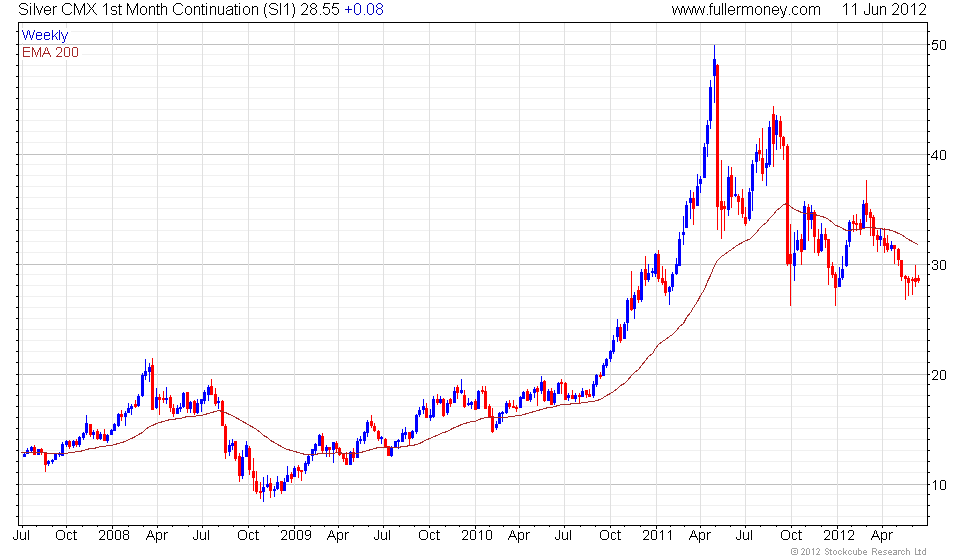The image size is (980, 560).
Task: Click the 2009 year label on the time axis
Action: point(296,535)
